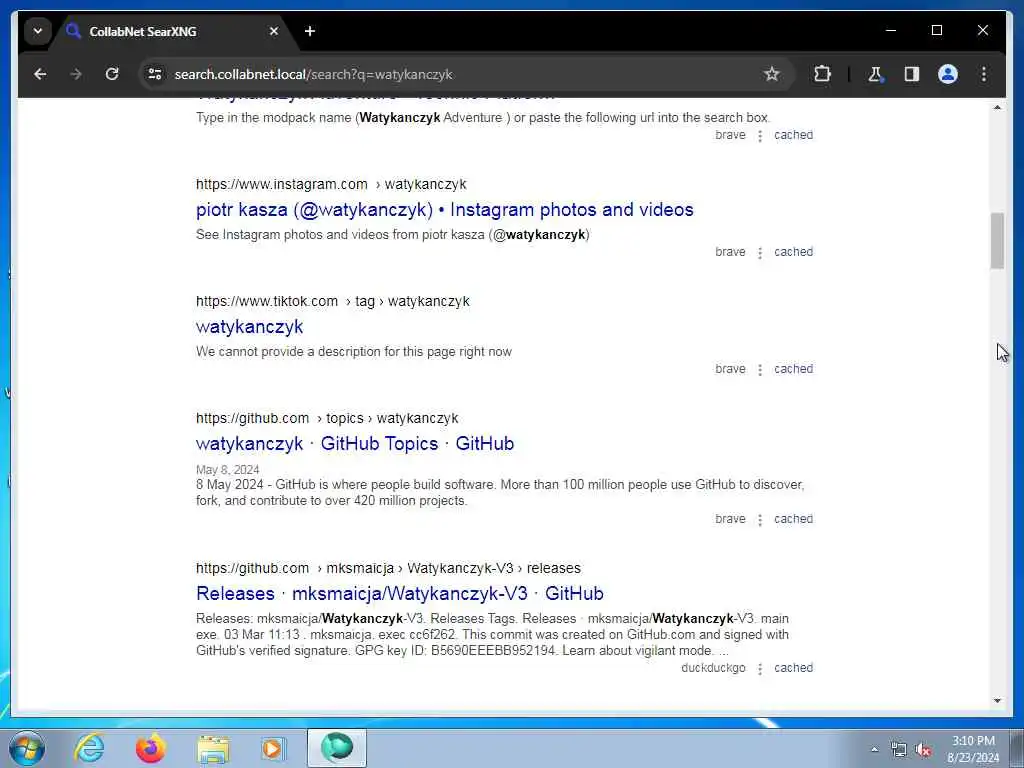Open Windows Media Player from taskbar
This screenshot has width=1024, height=768.
click(273, 748)
